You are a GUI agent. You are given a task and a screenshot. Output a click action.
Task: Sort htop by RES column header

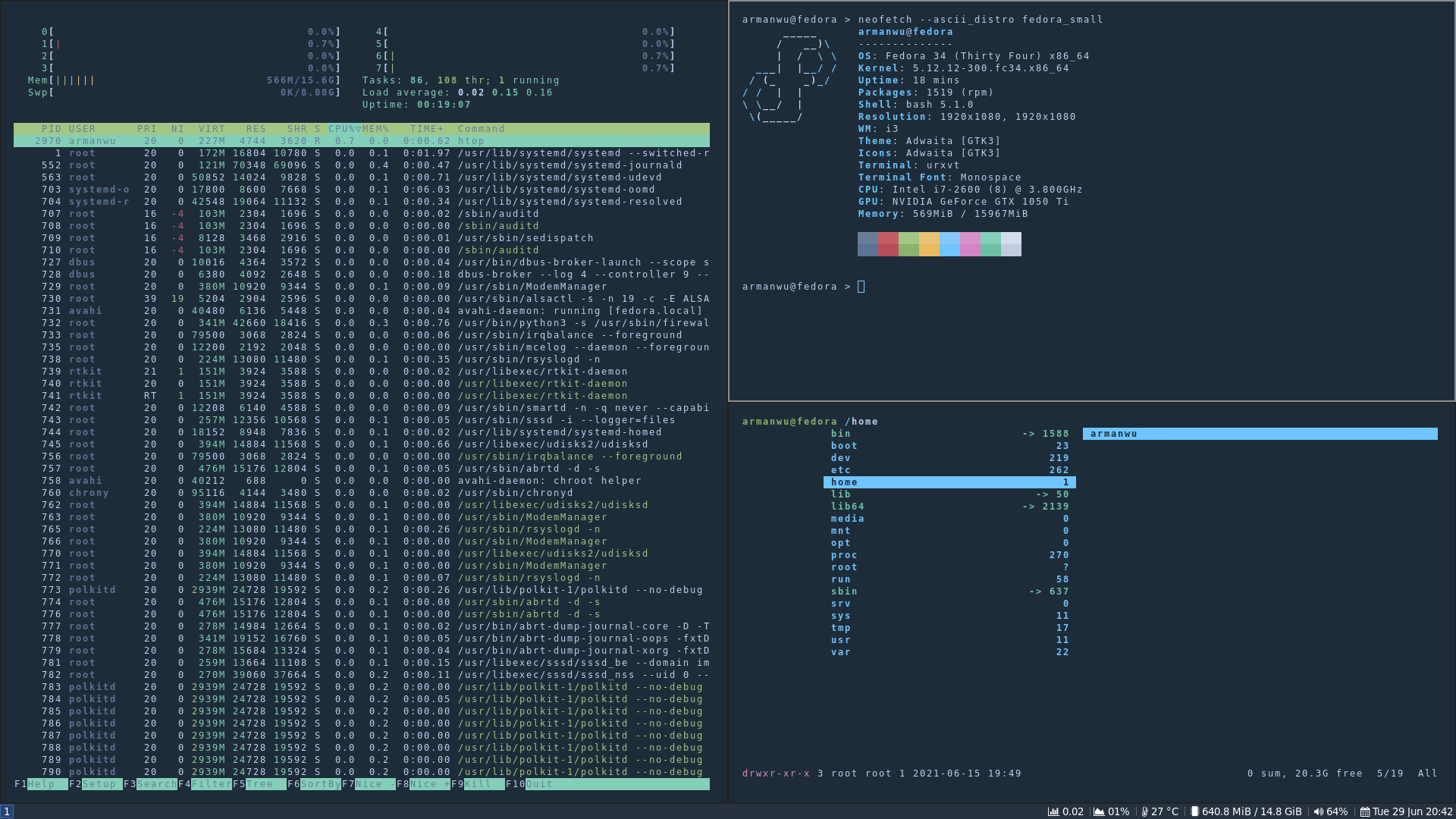[256, 129]
